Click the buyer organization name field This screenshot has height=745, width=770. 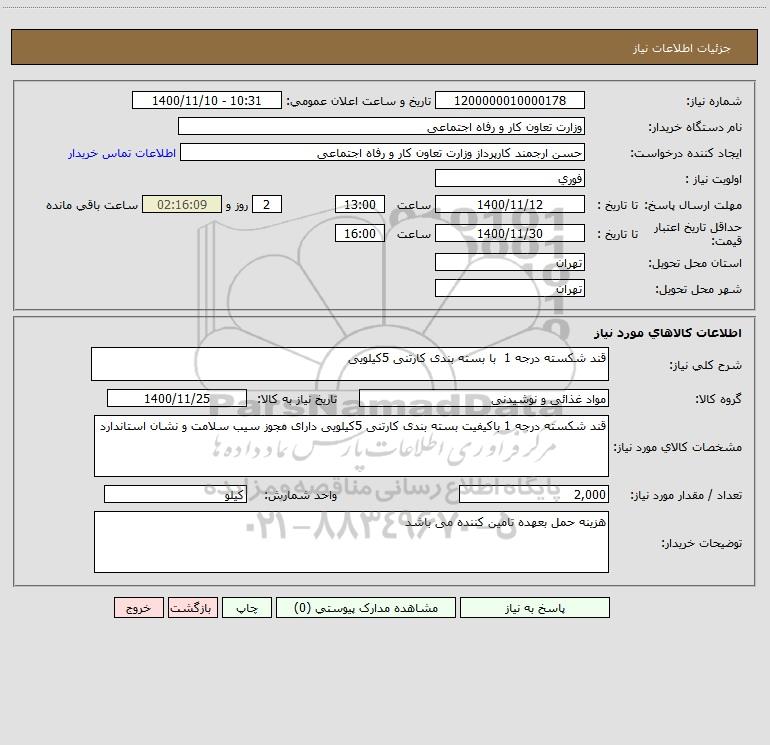point(381,126)
